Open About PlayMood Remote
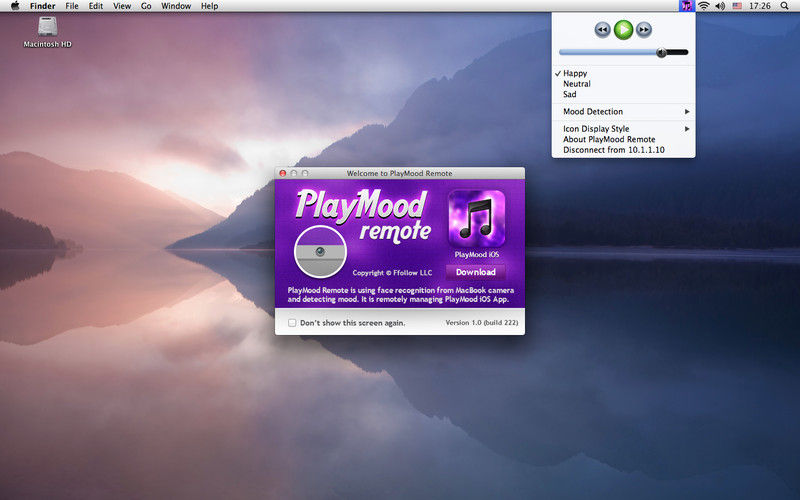Image resolution: width=800 pixels, height=500 pixels. (623, 139)
